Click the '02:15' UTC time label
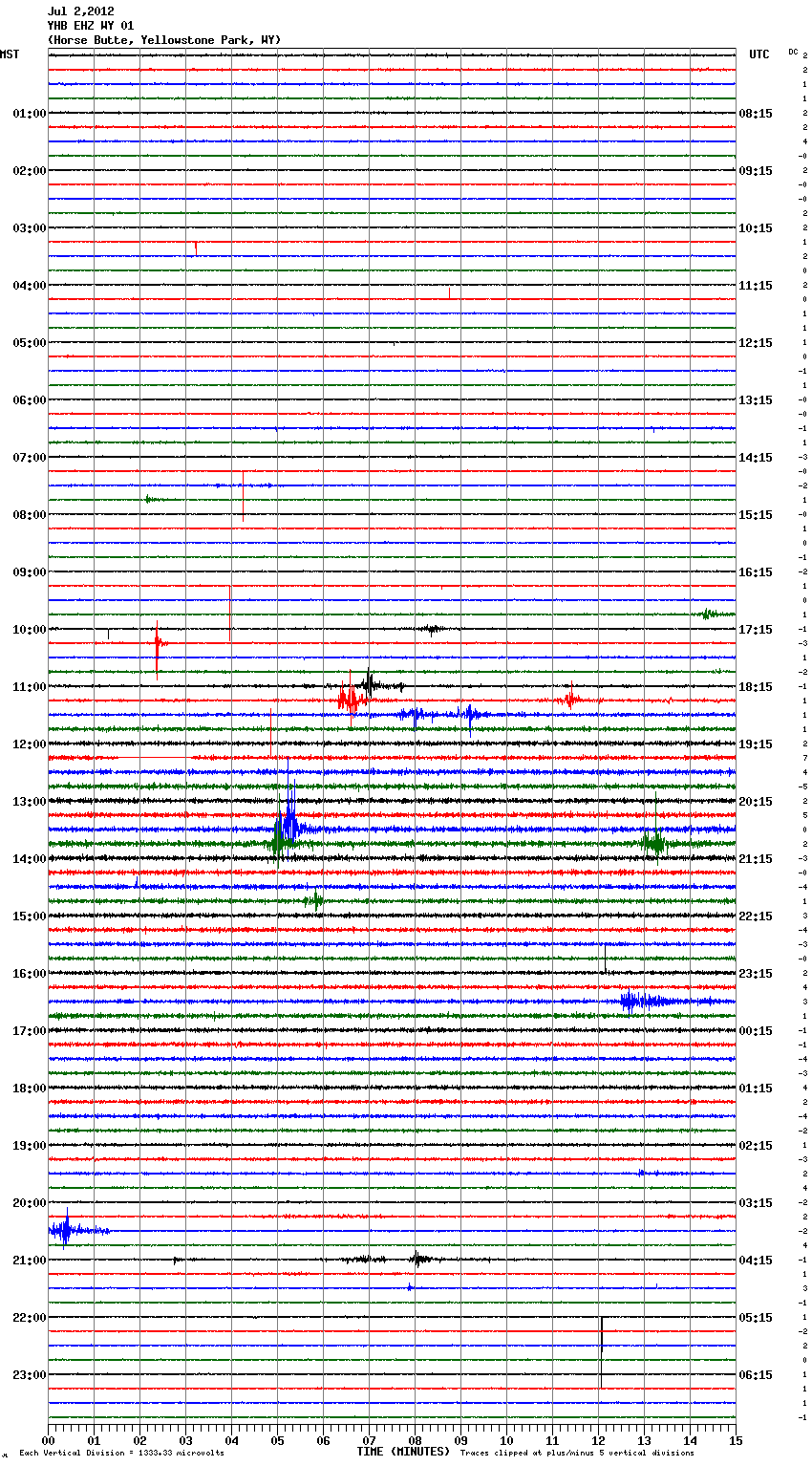 point(756,1146)
